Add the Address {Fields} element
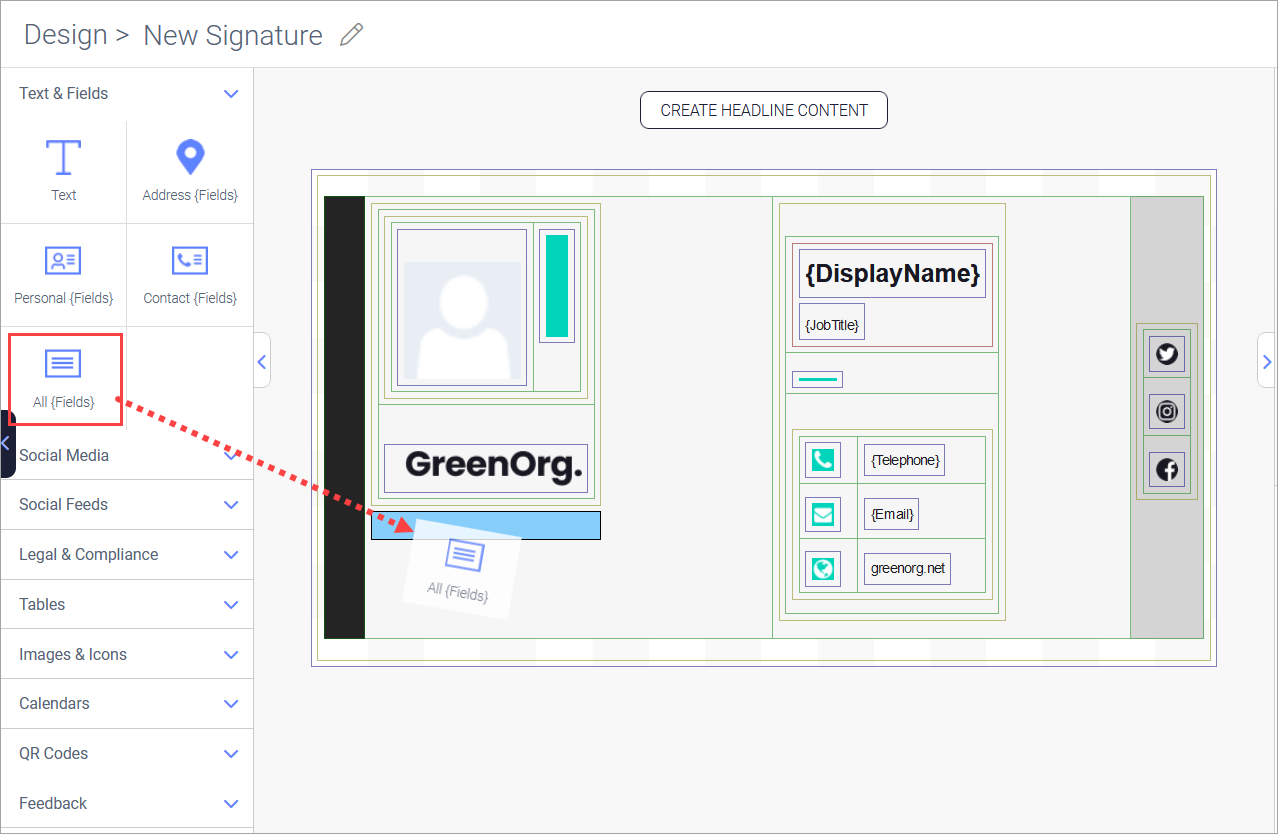The image size is (1278, 834). tap(189, 170)
